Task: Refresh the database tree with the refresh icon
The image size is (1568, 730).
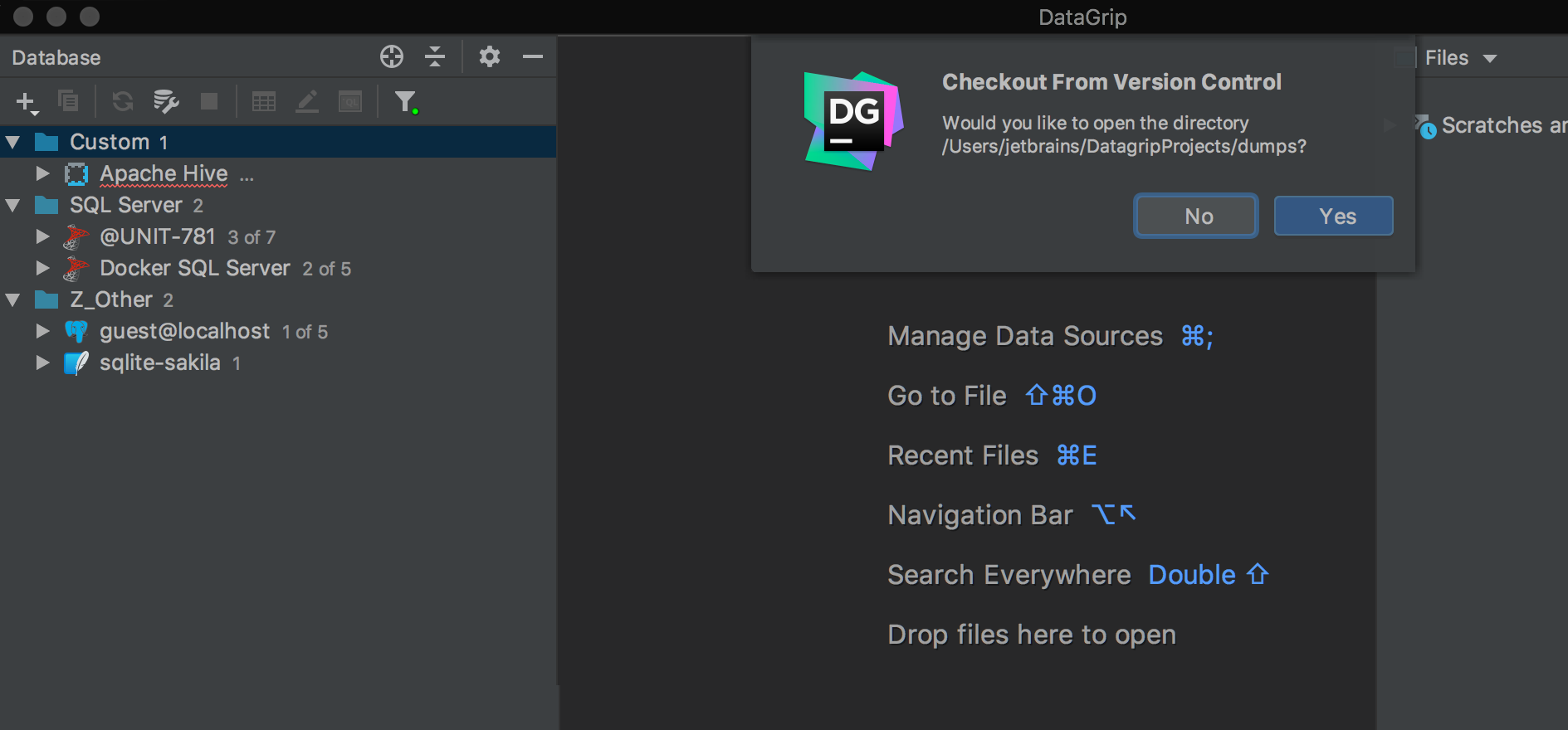Action: point(123,101)
